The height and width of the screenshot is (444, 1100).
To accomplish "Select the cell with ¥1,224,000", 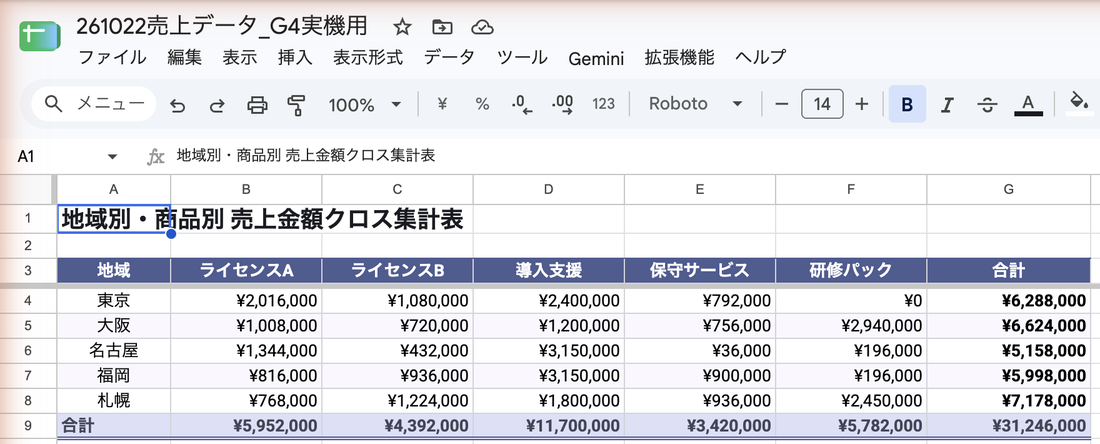I will [398, 401].
